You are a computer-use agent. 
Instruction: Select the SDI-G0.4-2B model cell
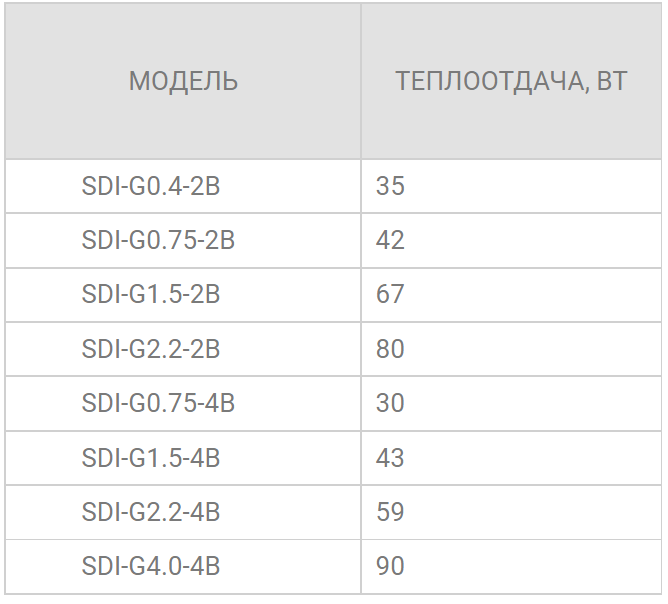click(150, 186)
